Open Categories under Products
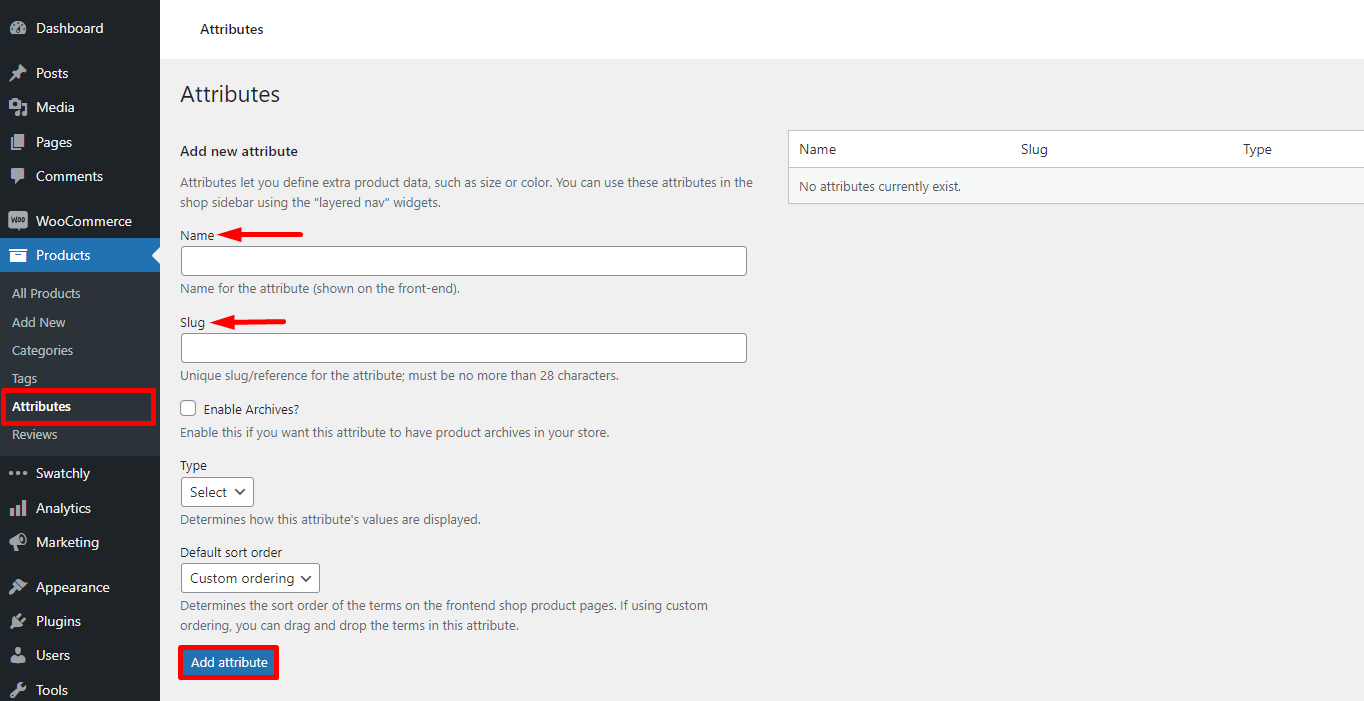The width and height of the screenshot is (1364, 701). click(x=42, y=350)
